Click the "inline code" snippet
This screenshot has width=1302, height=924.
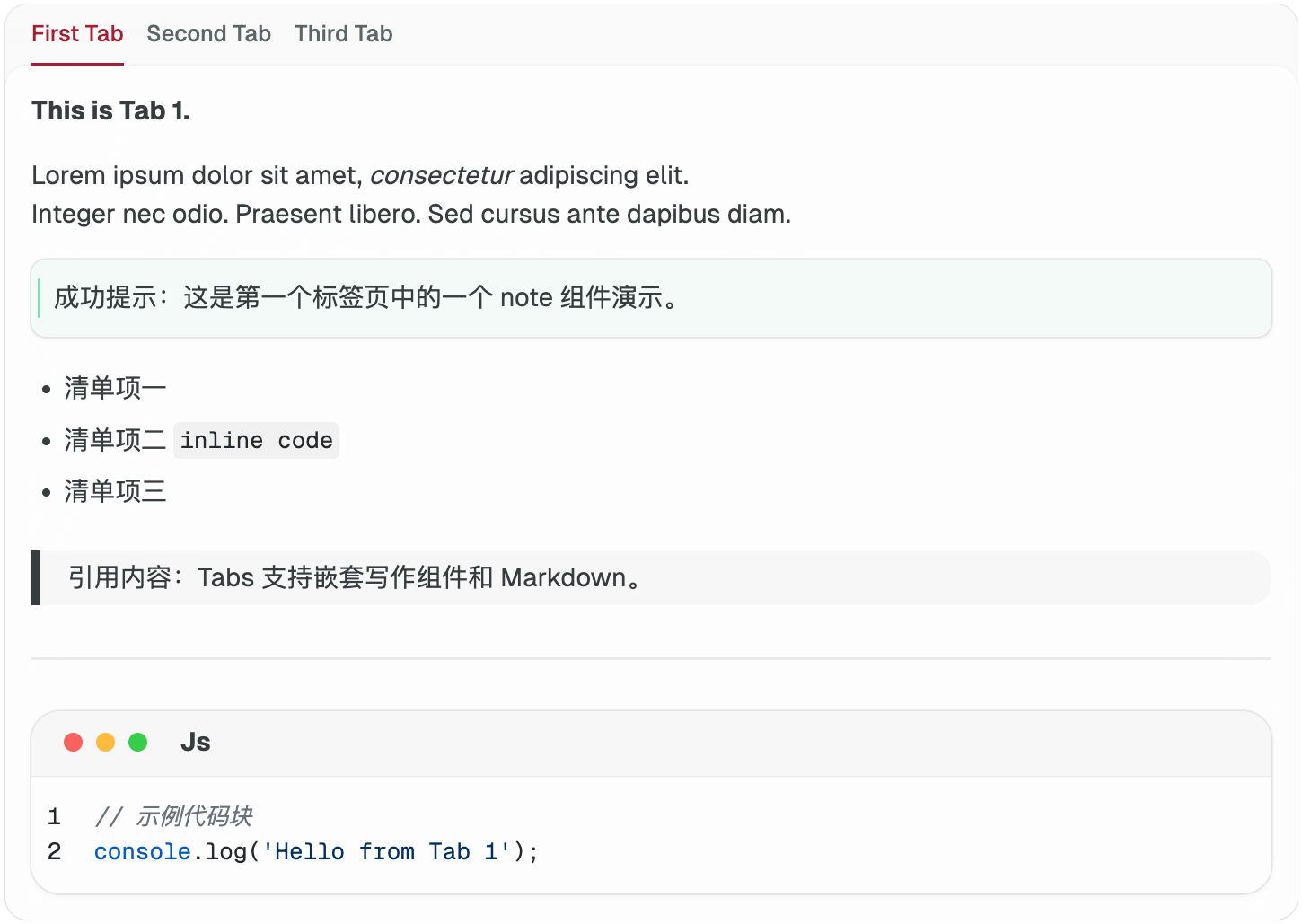(x=256, y=440)
